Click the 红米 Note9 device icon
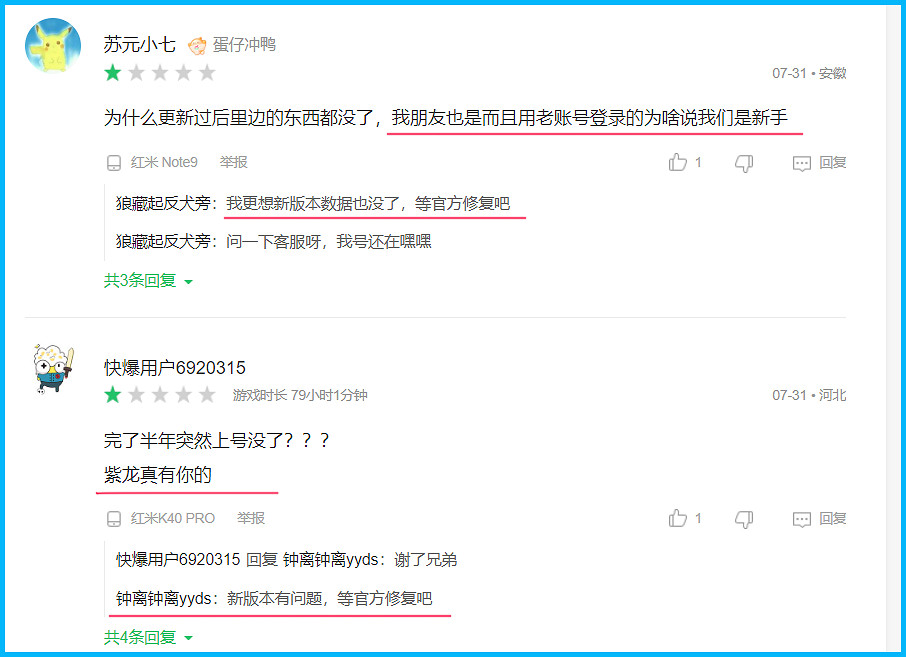 tap(114, 163)
